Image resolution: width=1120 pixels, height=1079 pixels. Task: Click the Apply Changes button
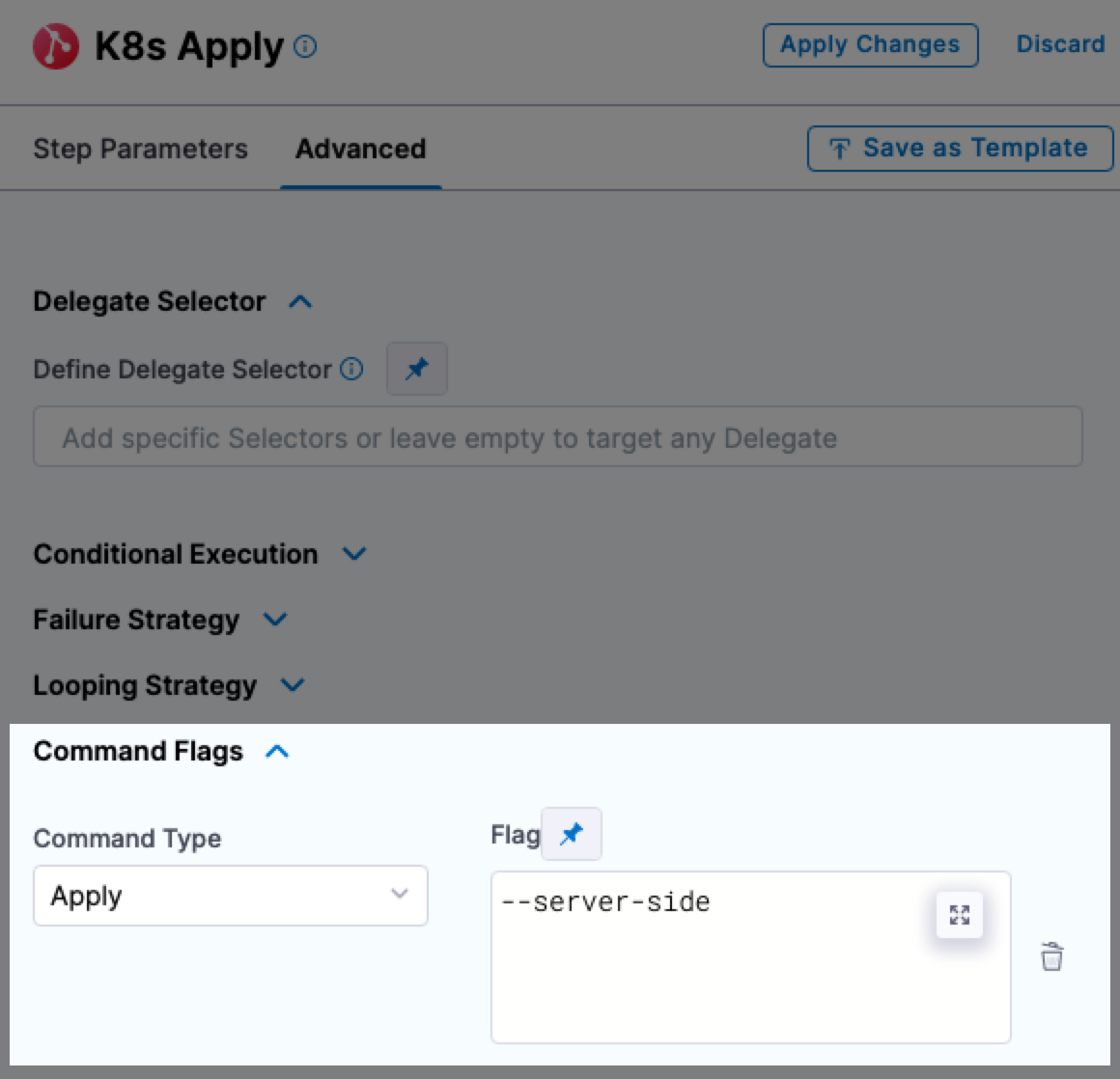click(870, 45)
